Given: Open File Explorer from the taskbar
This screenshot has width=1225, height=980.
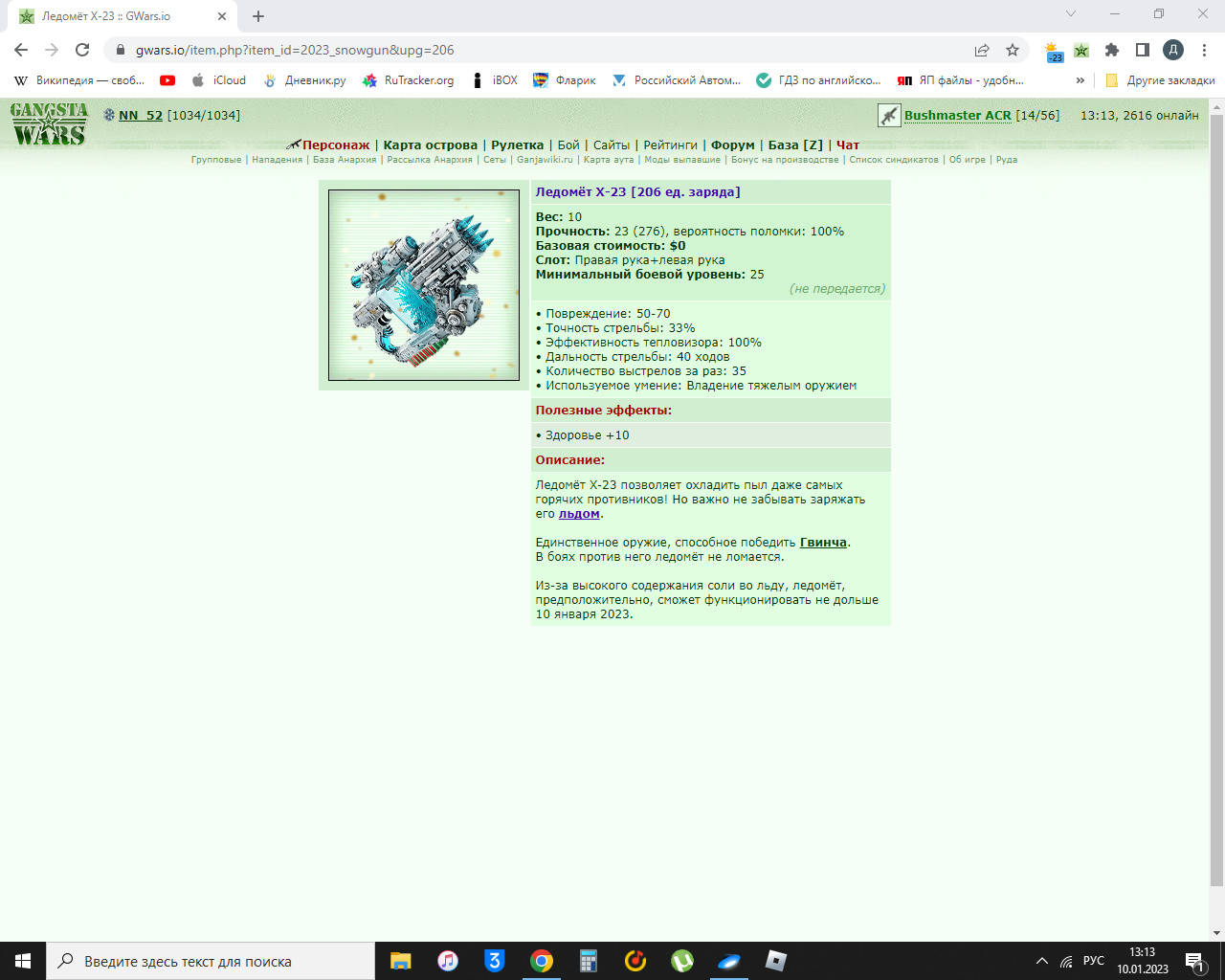Looking at the screenshot, I should pos(400,961).
